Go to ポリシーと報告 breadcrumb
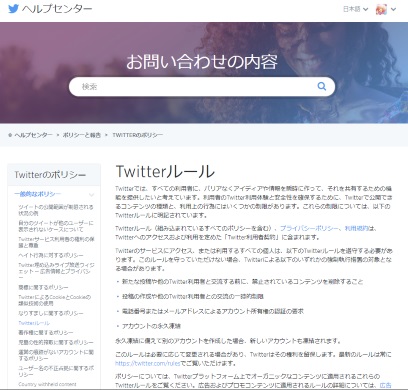The image size is (408, 390). coord(82,135)
